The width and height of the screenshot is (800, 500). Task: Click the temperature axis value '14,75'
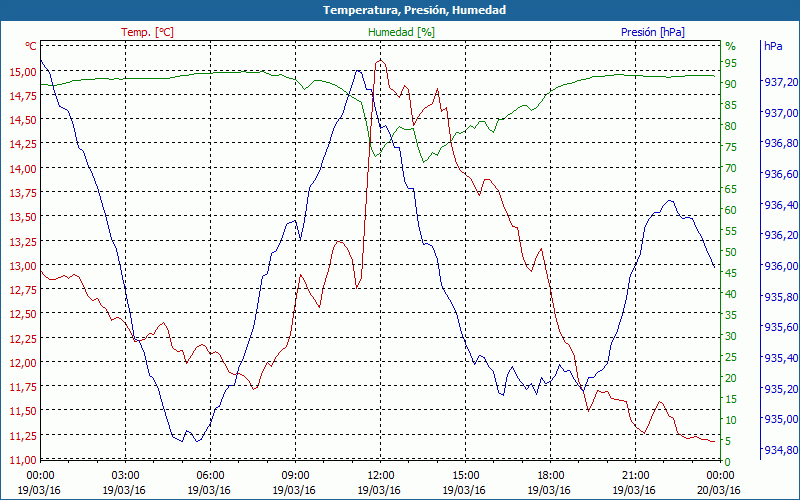[x=23, y=95]
